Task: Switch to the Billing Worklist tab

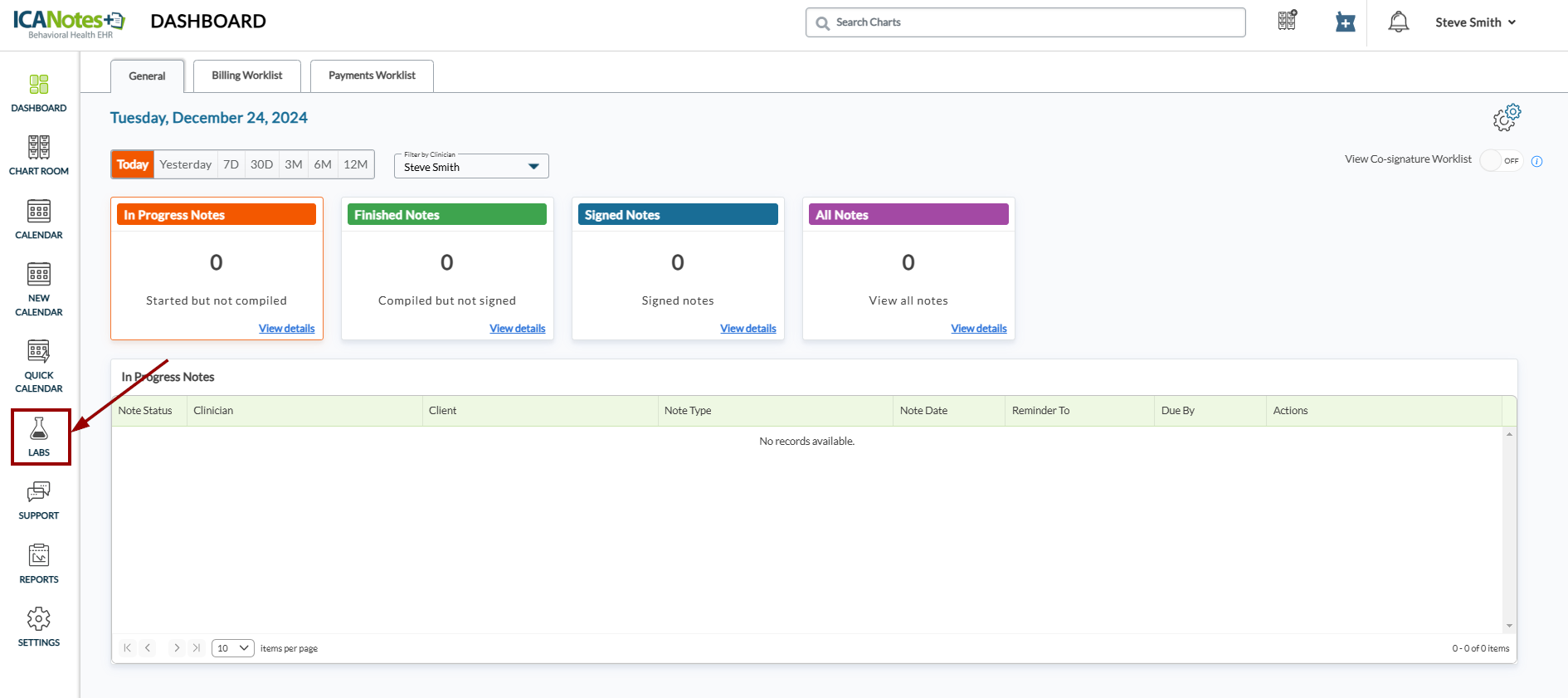Action: [246, 76]
